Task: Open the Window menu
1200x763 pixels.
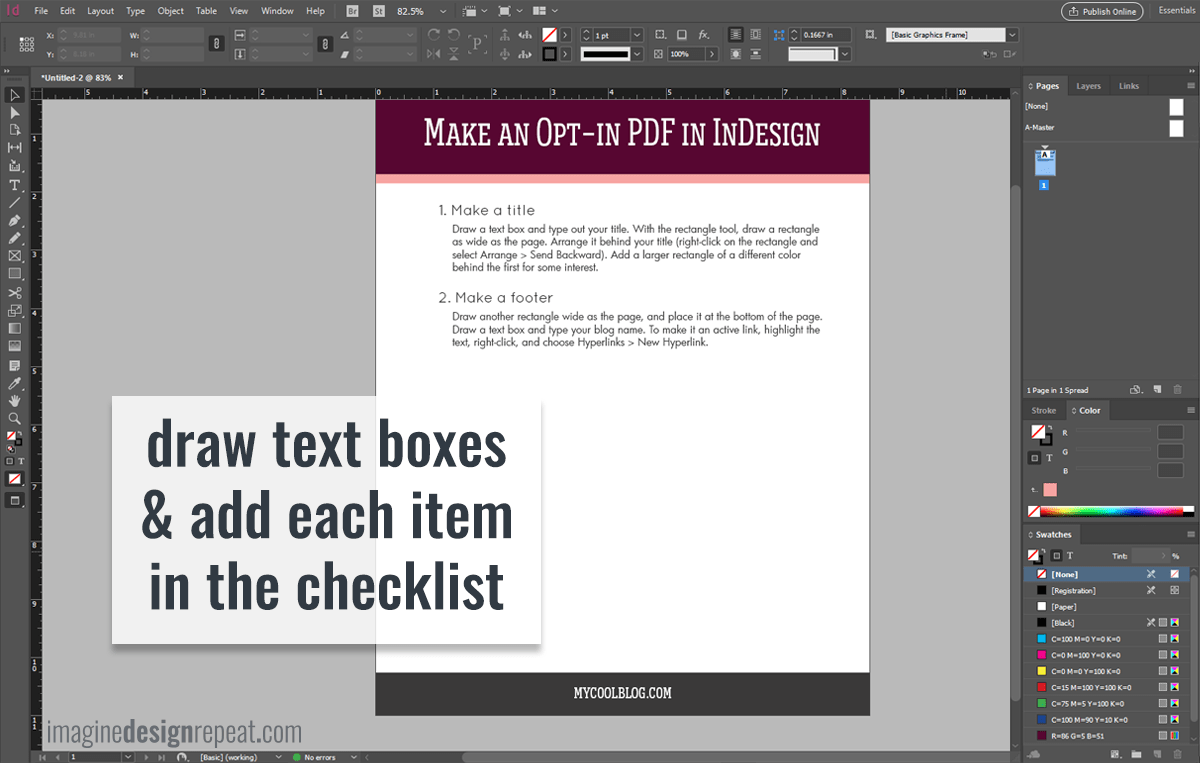Action: point(277,11)
